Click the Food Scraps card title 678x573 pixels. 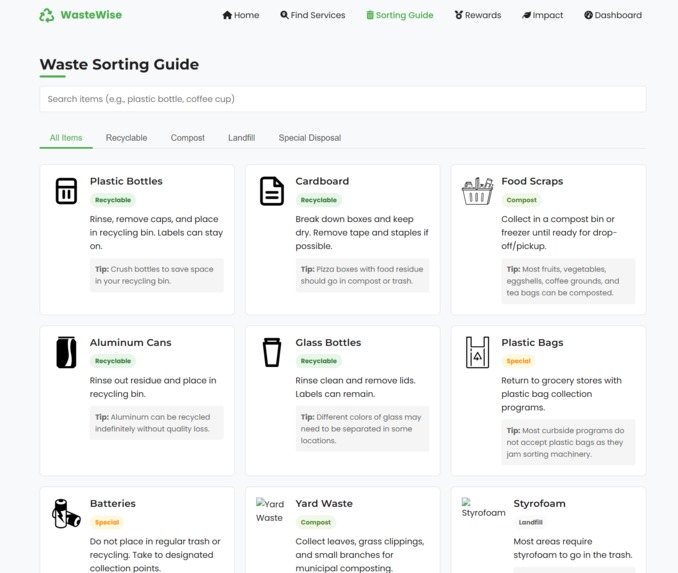(x=532, y=181)
